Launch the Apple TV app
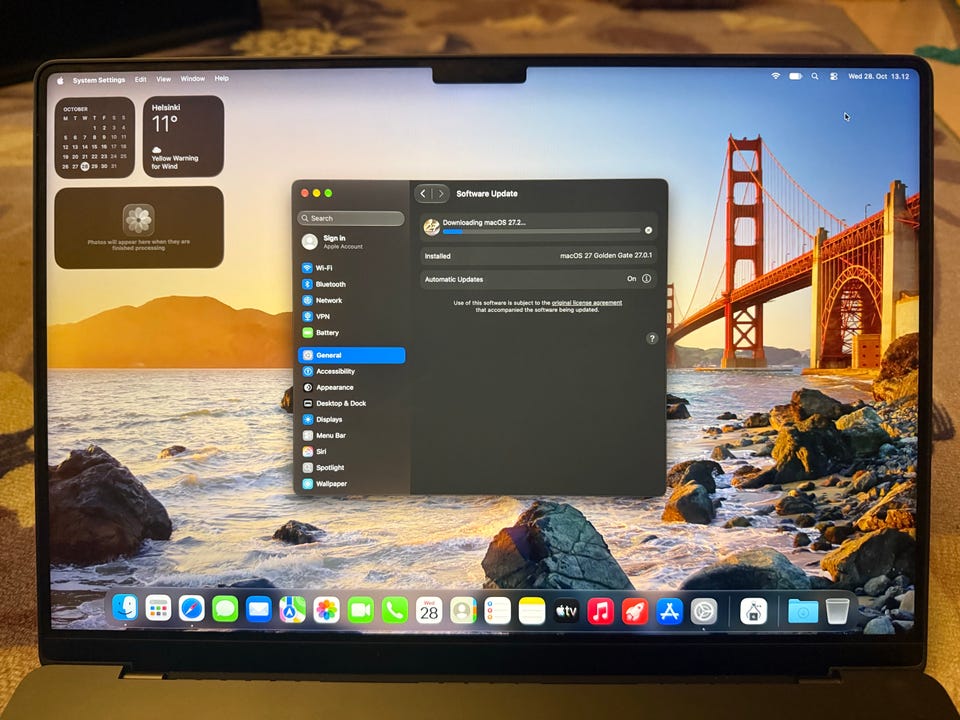This screenshot has height=720, width=960. pos(566,611)
